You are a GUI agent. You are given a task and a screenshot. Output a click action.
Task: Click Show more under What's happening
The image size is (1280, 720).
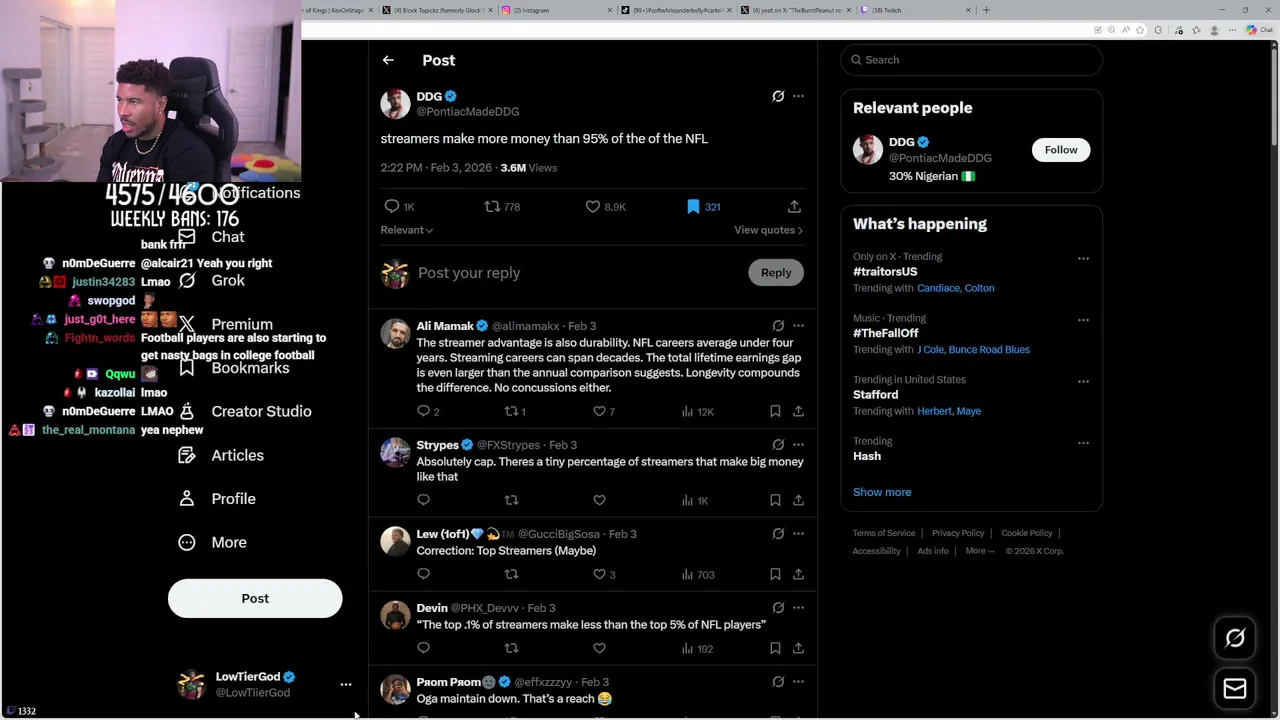click(x=882, y=492)
